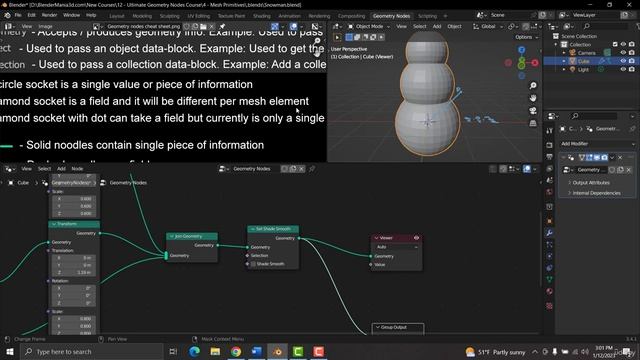Toggle the Viewer node eye icon
The width and height of the screenshot is (640, 360).
tap(416, 238)
